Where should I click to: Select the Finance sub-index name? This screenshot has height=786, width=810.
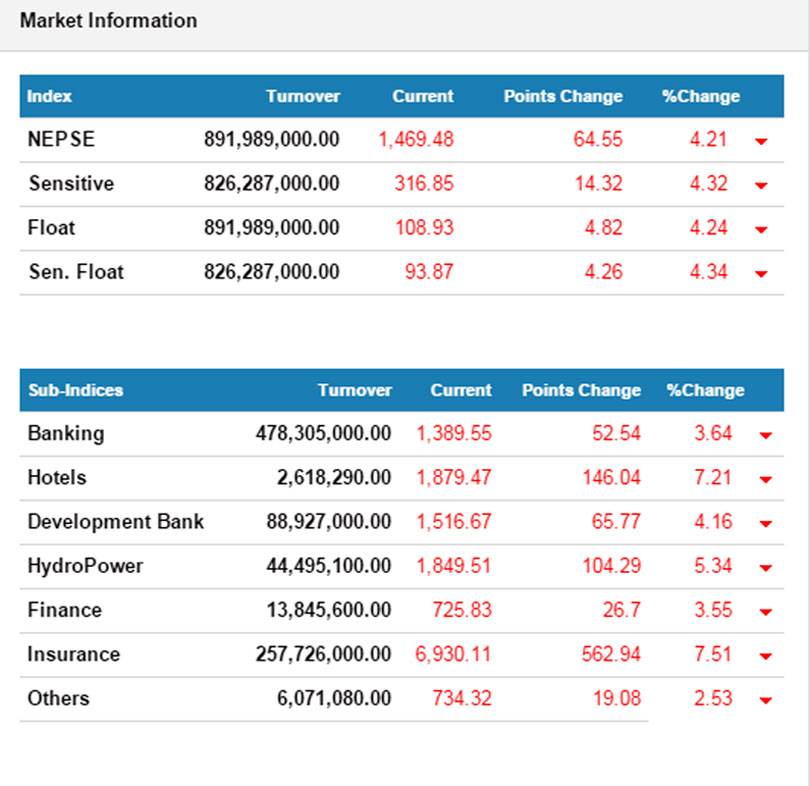pyautogui.click(x=65, y=610)
